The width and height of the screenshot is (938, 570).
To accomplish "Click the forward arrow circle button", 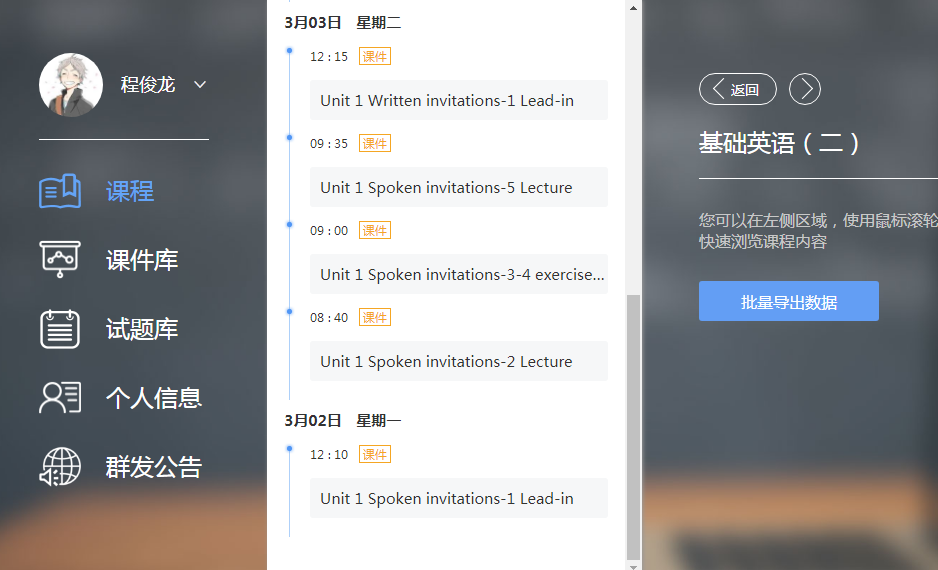I will coord(805,89).
